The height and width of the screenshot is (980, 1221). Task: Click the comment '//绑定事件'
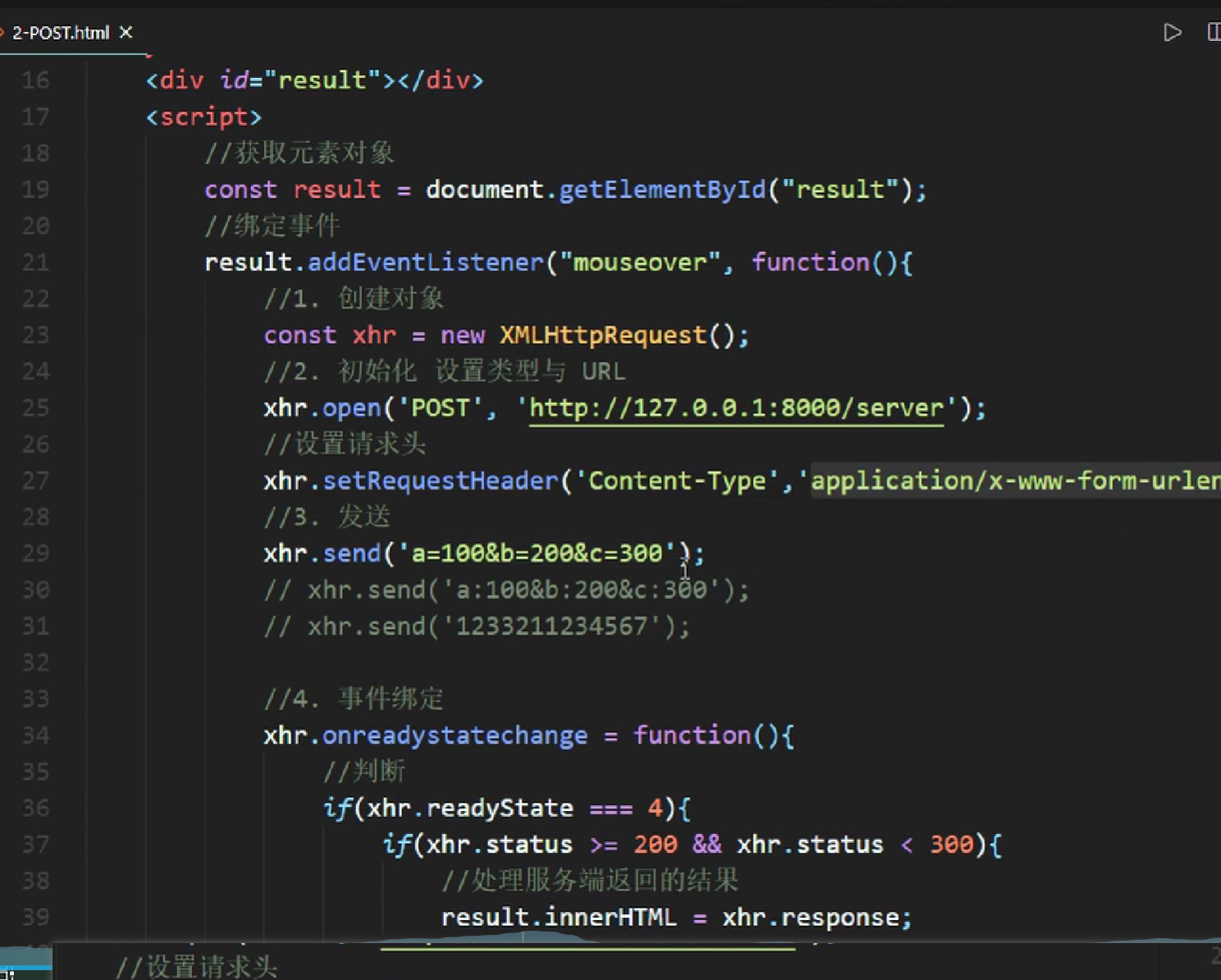point(272,226)
